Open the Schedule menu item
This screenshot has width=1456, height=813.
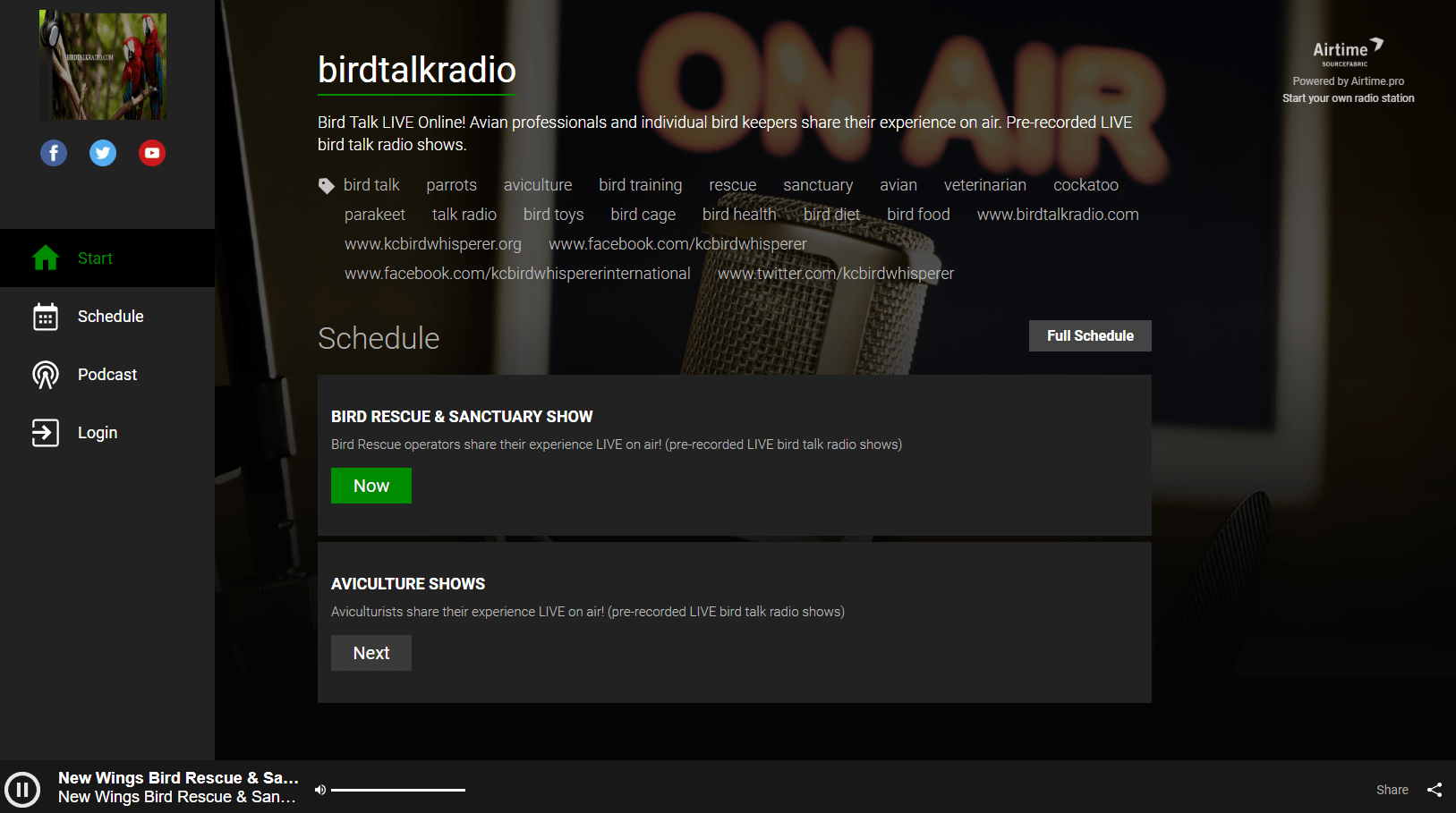tap(107, 317)
